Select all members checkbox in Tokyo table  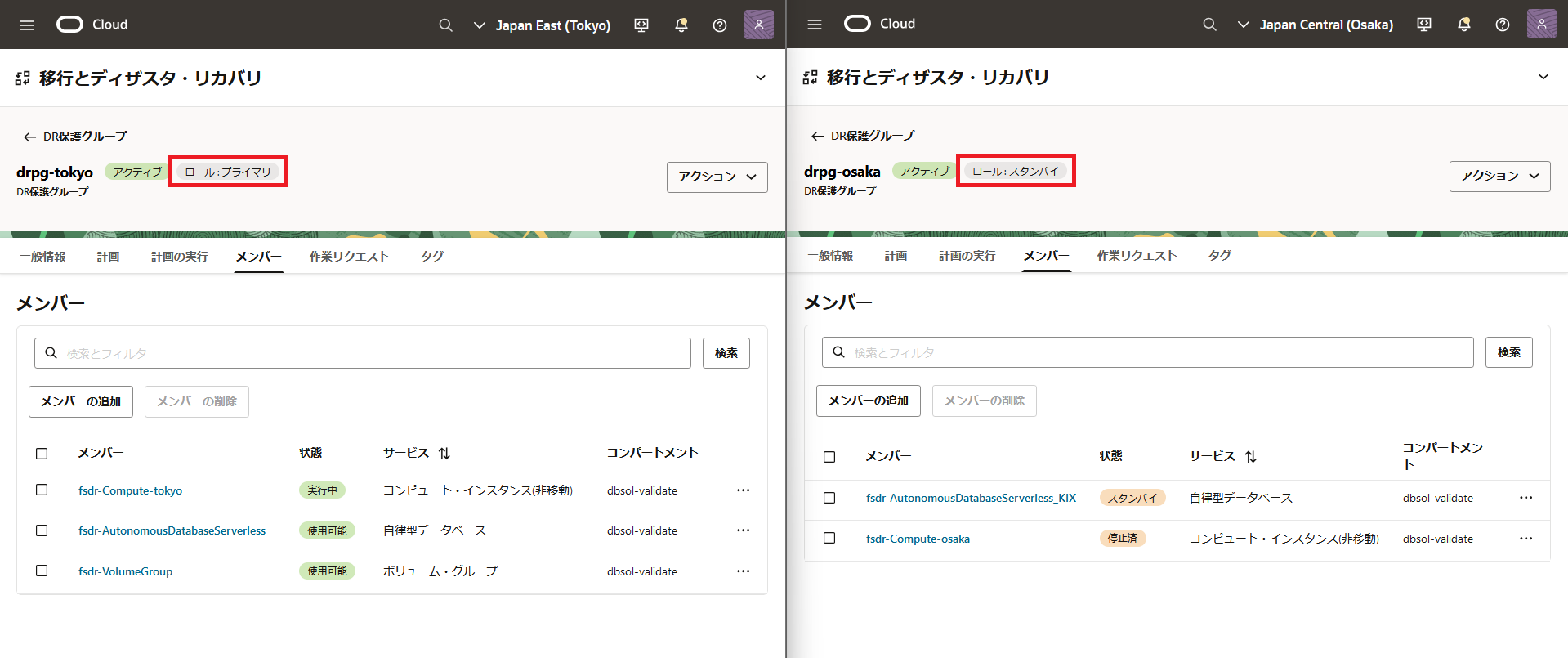[42, 454]
